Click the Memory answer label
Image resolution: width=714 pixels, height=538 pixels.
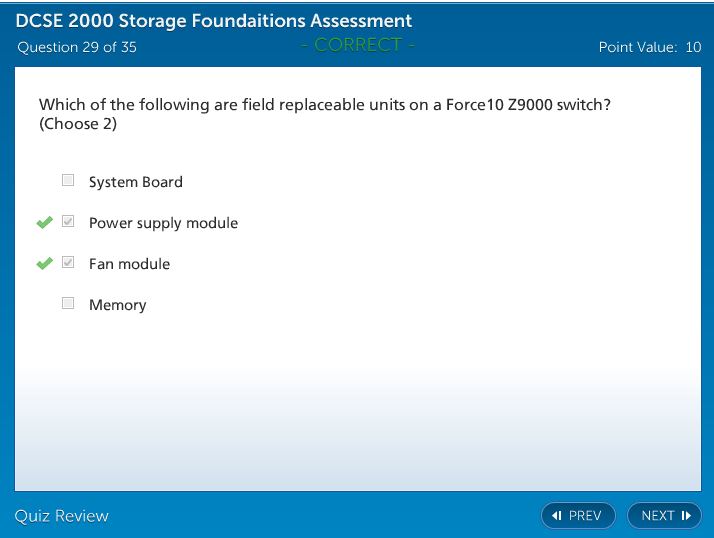tap(117, 305)
